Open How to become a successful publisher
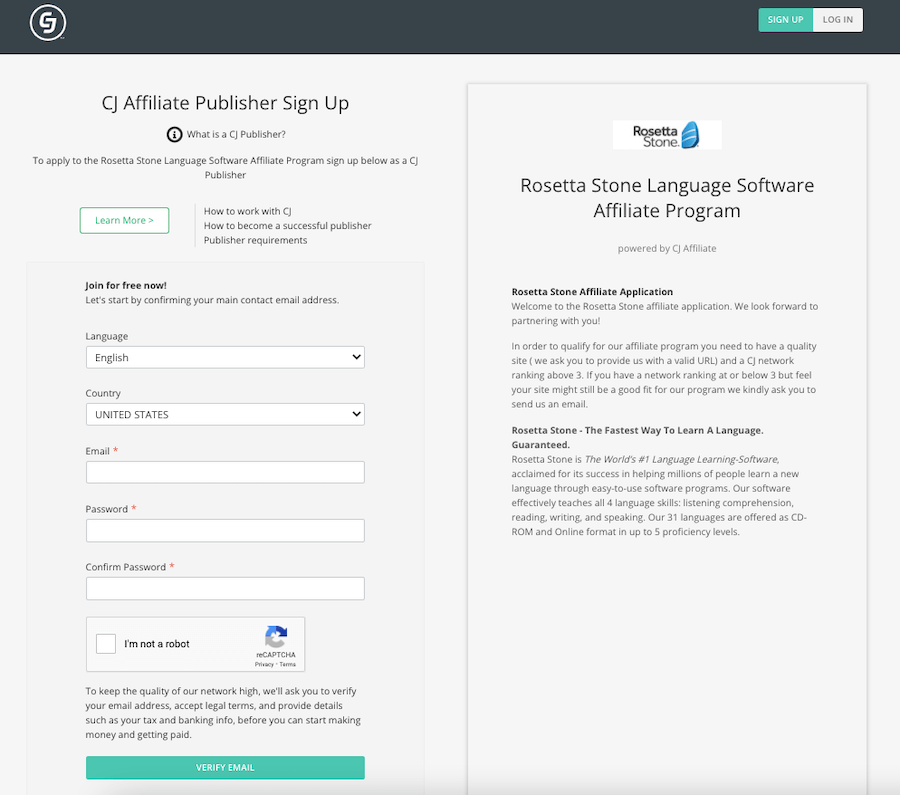 [288, 226]
